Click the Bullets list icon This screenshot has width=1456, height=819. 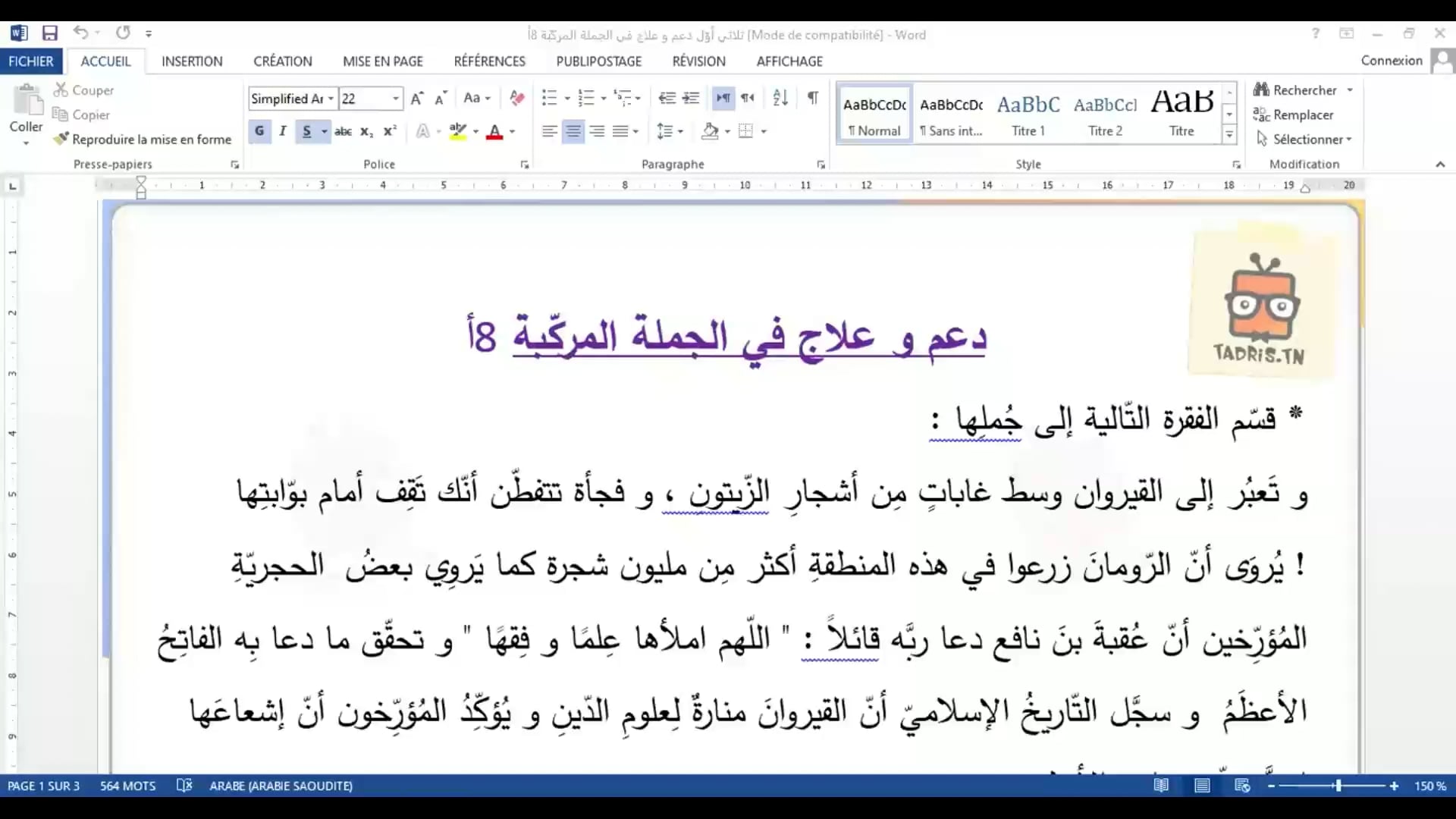(550, 98)
